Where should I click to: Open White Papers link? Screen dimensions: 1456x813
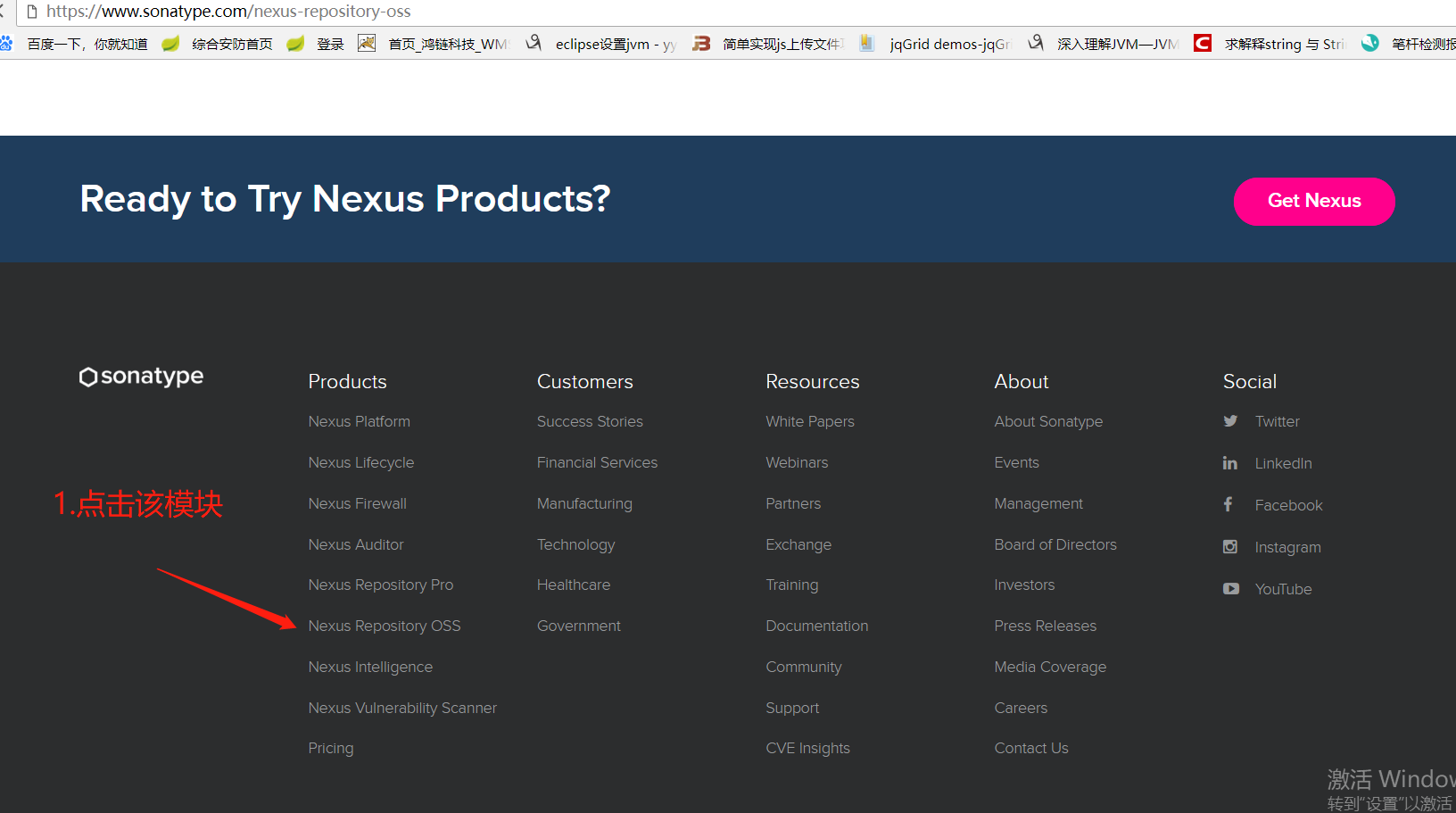coord(810,421)
